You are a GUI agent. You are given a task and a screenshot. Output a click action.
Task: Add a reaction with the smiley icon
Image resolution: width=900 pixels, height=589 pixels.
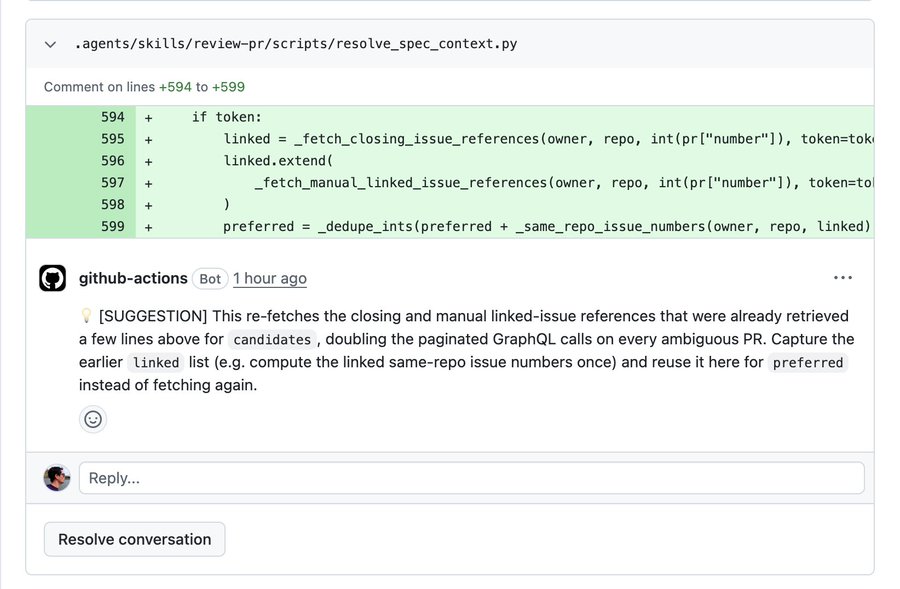point(93,419)
